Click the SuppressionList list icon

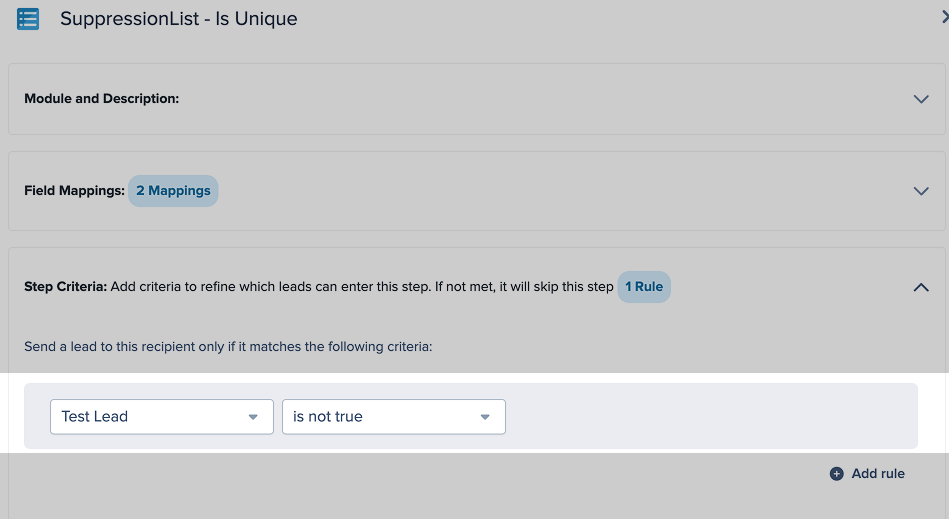[x=28, y=19]
